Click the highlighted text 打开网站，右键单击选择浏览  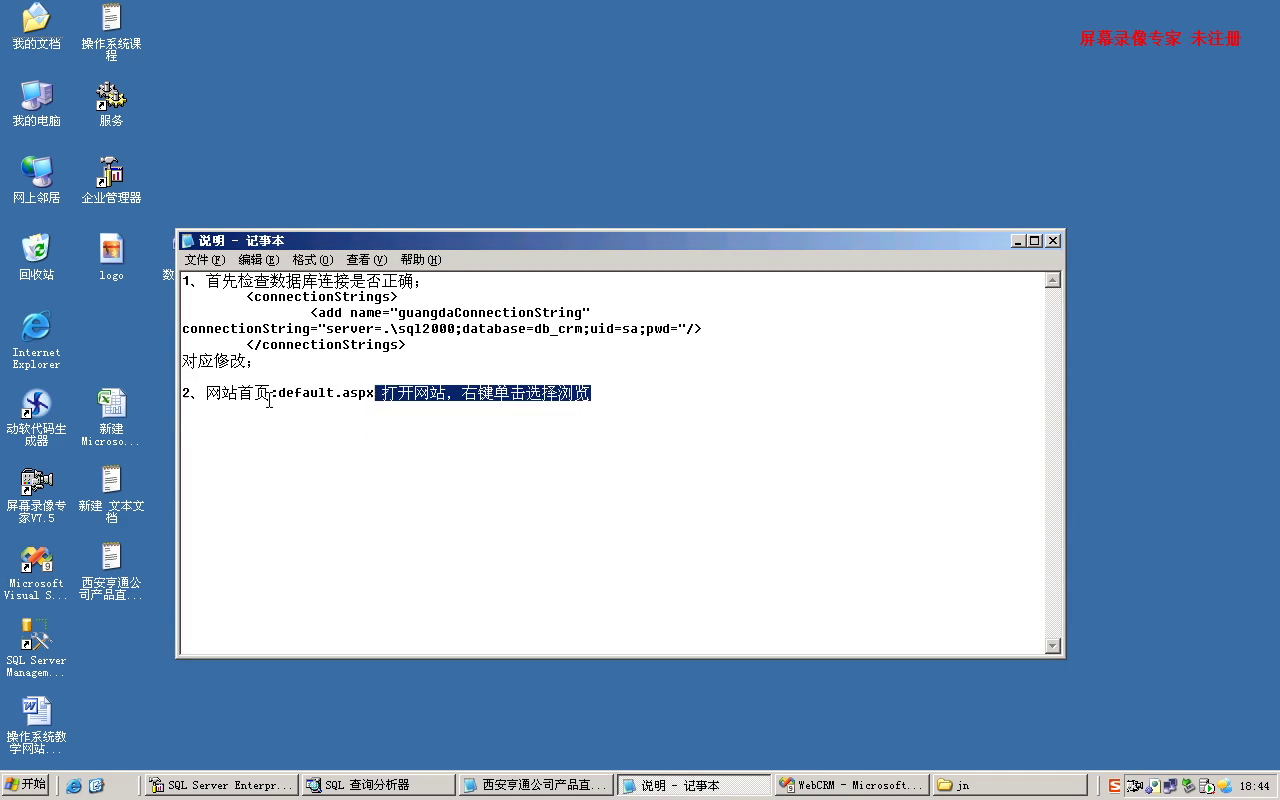pos(483,393)
